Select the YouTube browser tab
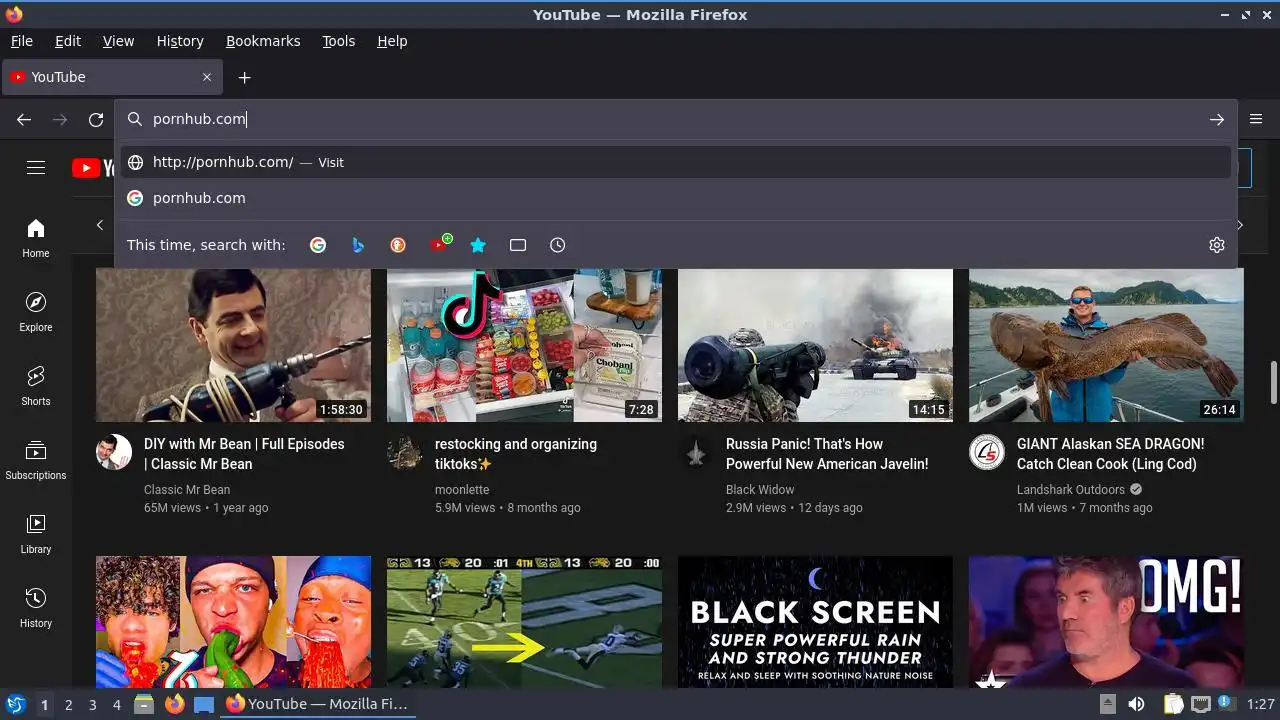This screenshot has height=720, width=1280. 112,77
